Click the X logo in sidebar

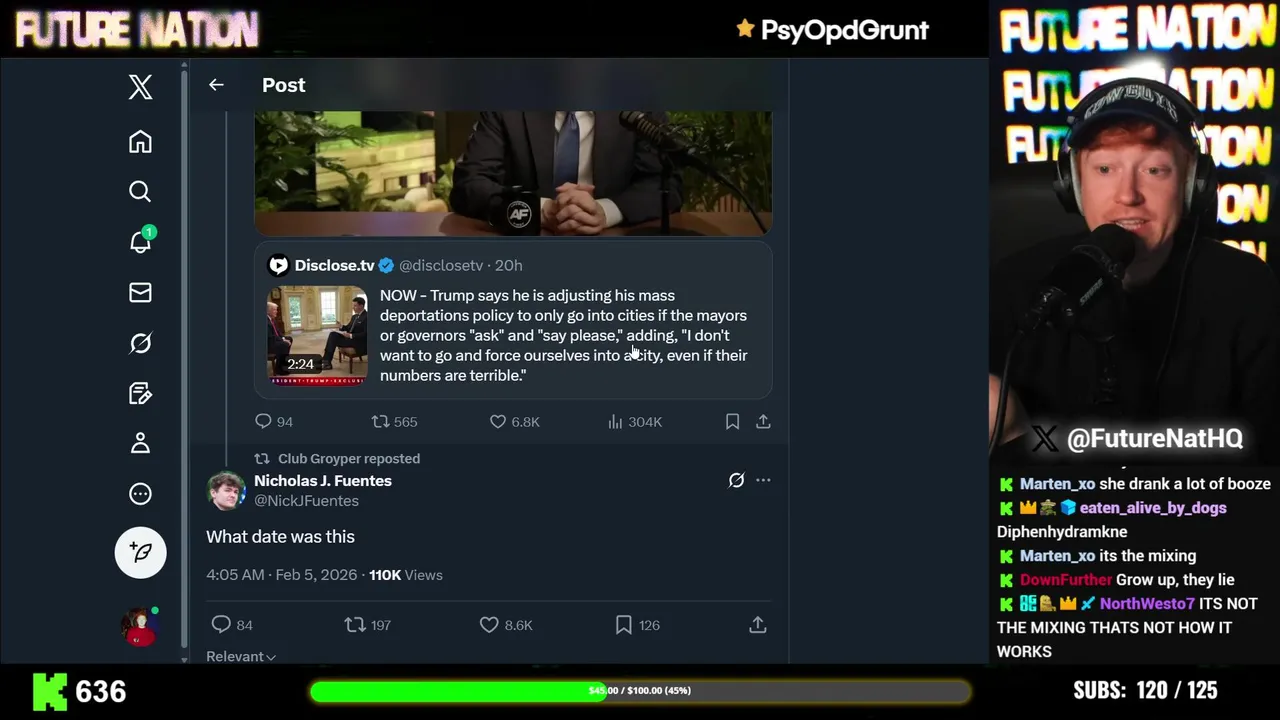[140, 87]
